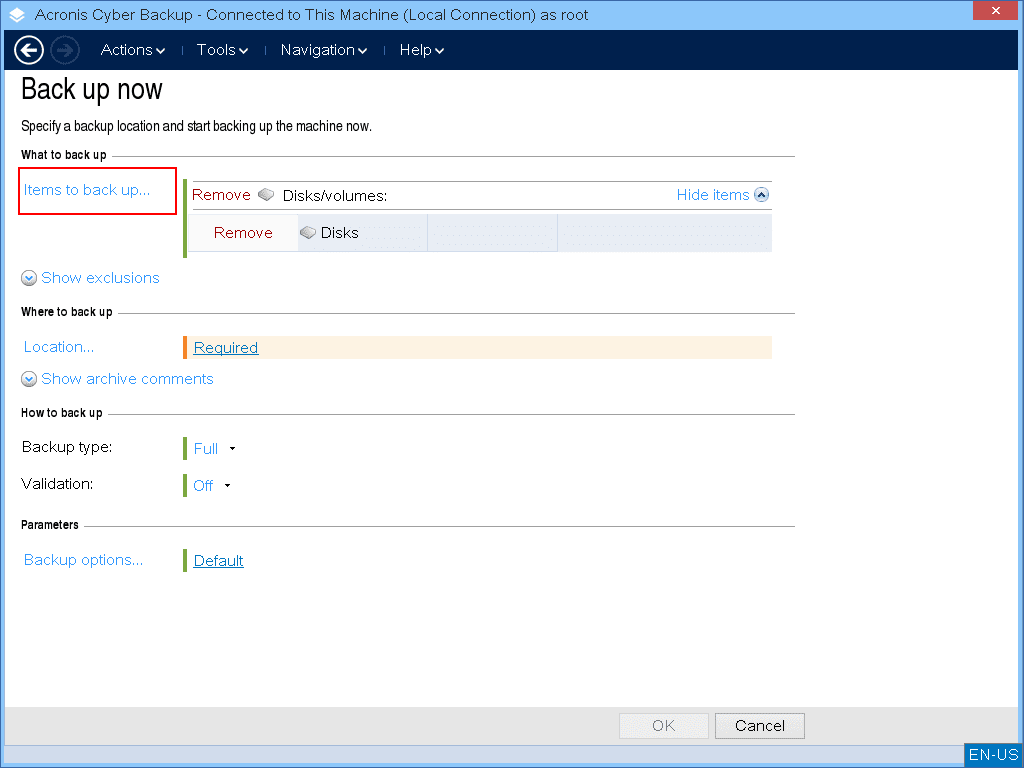This screenshot has width=1024, height=768.
Task: Click Hide items link
Action: [712, 195]
